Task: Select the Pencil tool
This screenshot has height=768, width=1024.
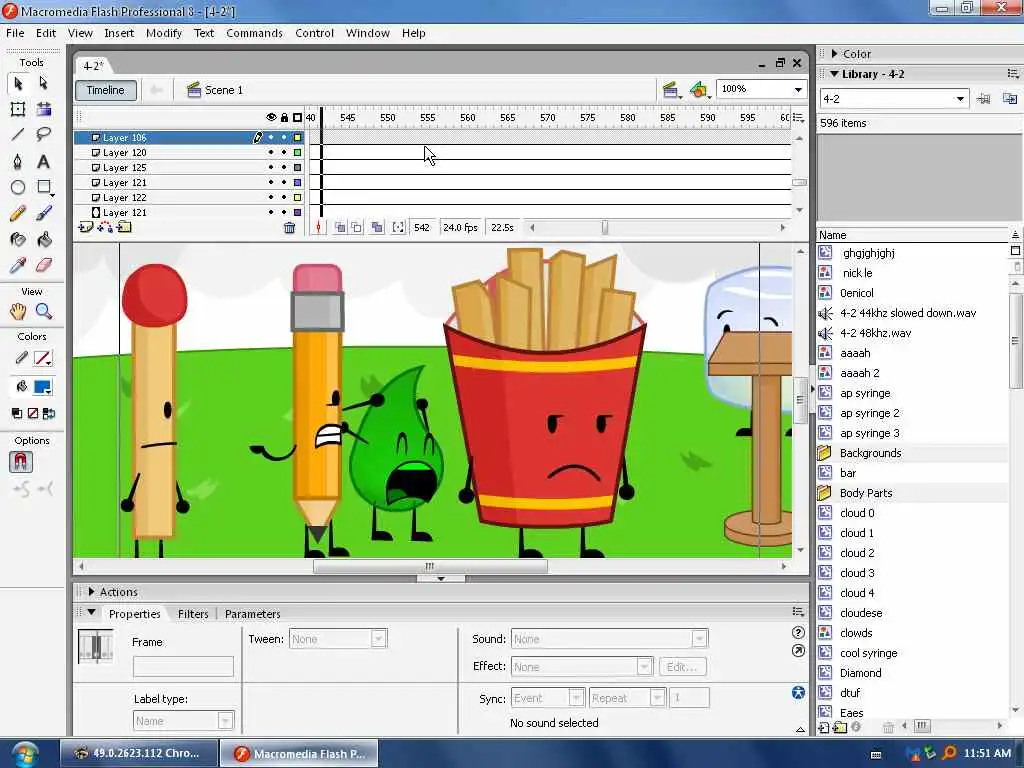Action: point(18,214)
